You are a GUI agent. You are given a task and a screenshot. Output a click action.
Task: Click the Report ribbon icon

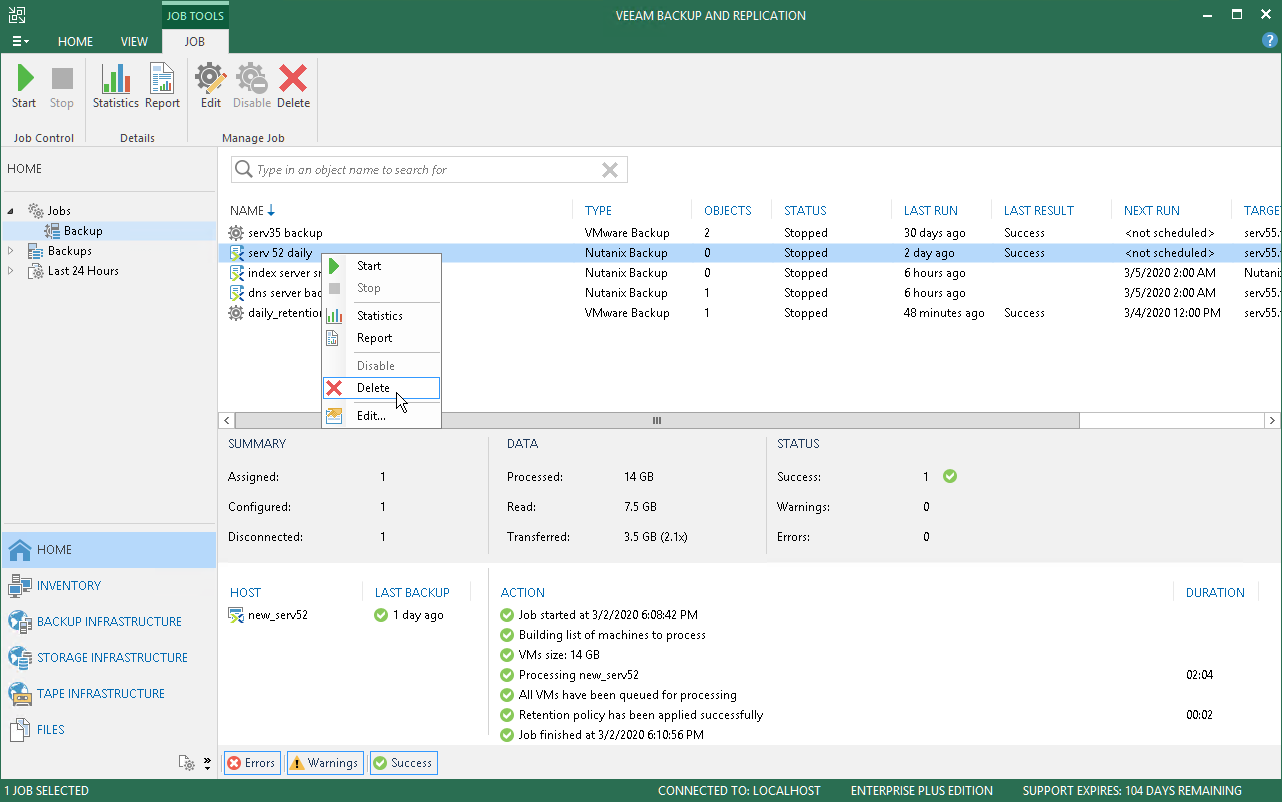click(162, 86)
